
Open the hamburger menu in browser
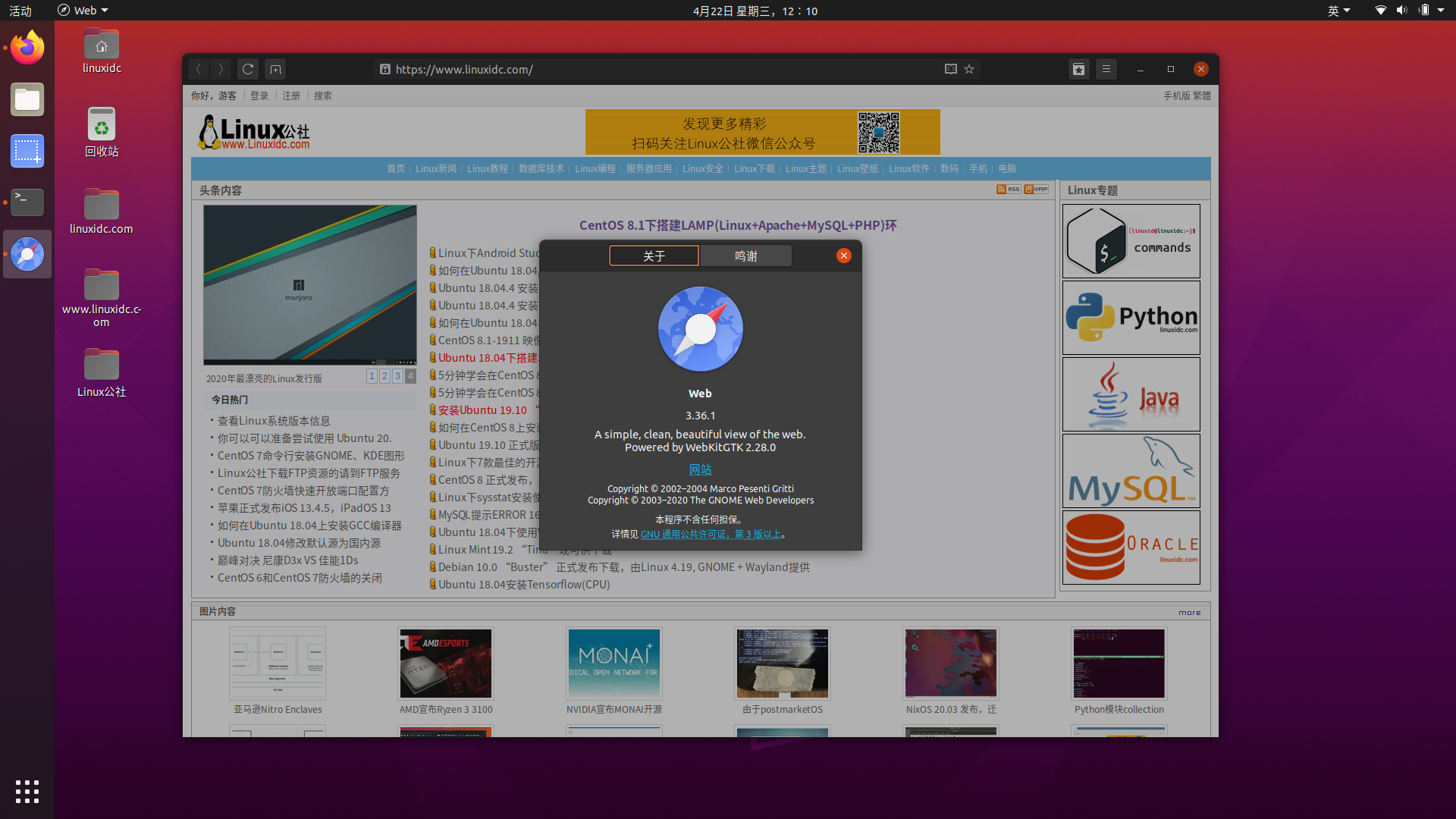point(1106,69)
